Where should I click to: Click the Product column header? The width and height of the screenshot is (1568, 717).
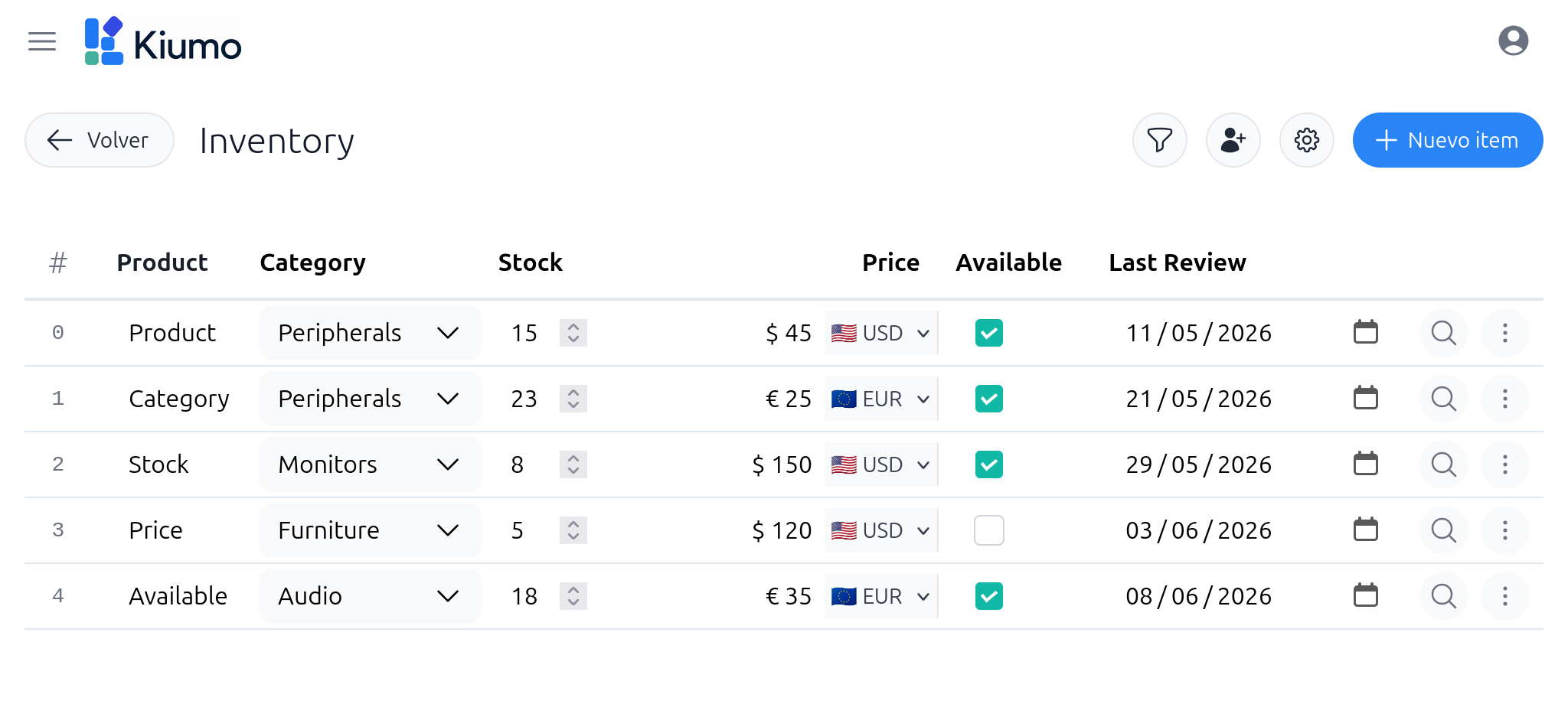[x=162, y=262]
